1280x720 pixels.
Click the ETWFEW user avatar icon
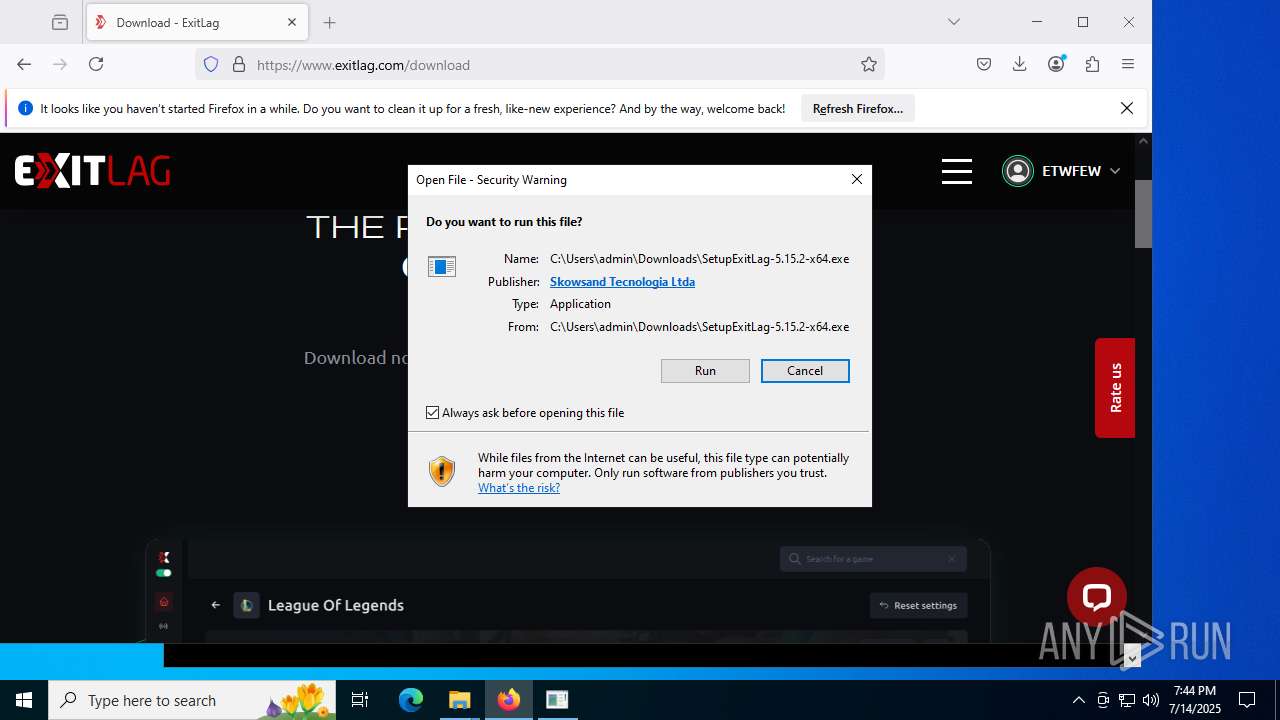point(1018,171)
